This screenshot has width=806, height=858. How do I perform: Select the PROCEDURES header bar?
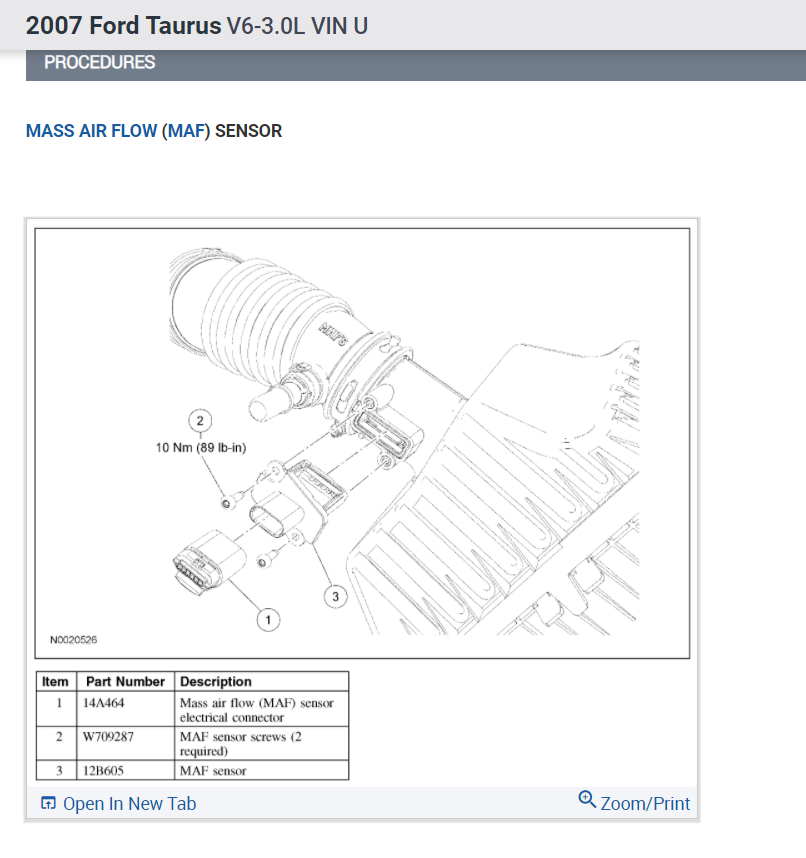tap(416, 65)
